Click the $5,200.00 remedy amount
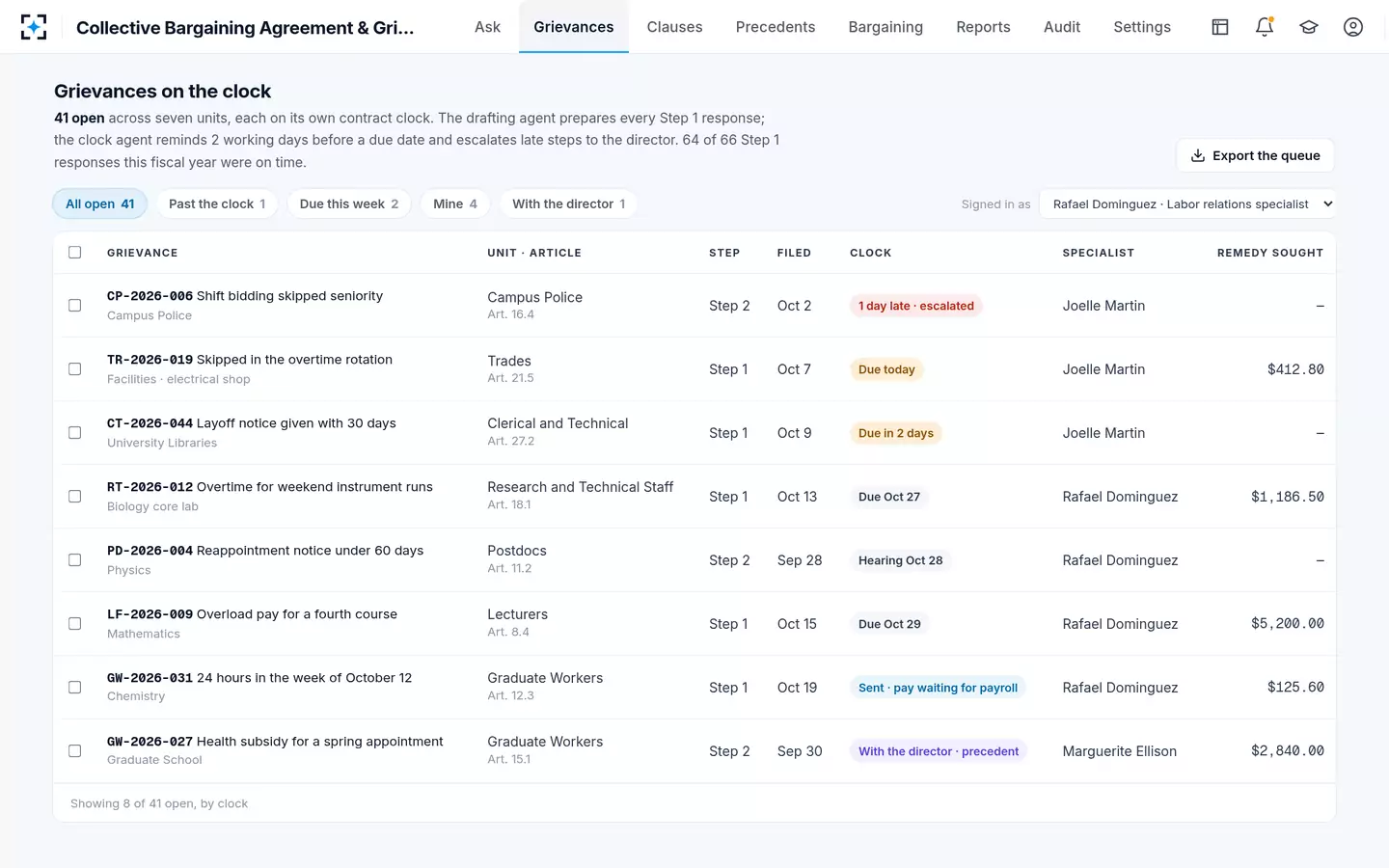This screenshot has width=1389, height=868. [x=1288, y=624]
